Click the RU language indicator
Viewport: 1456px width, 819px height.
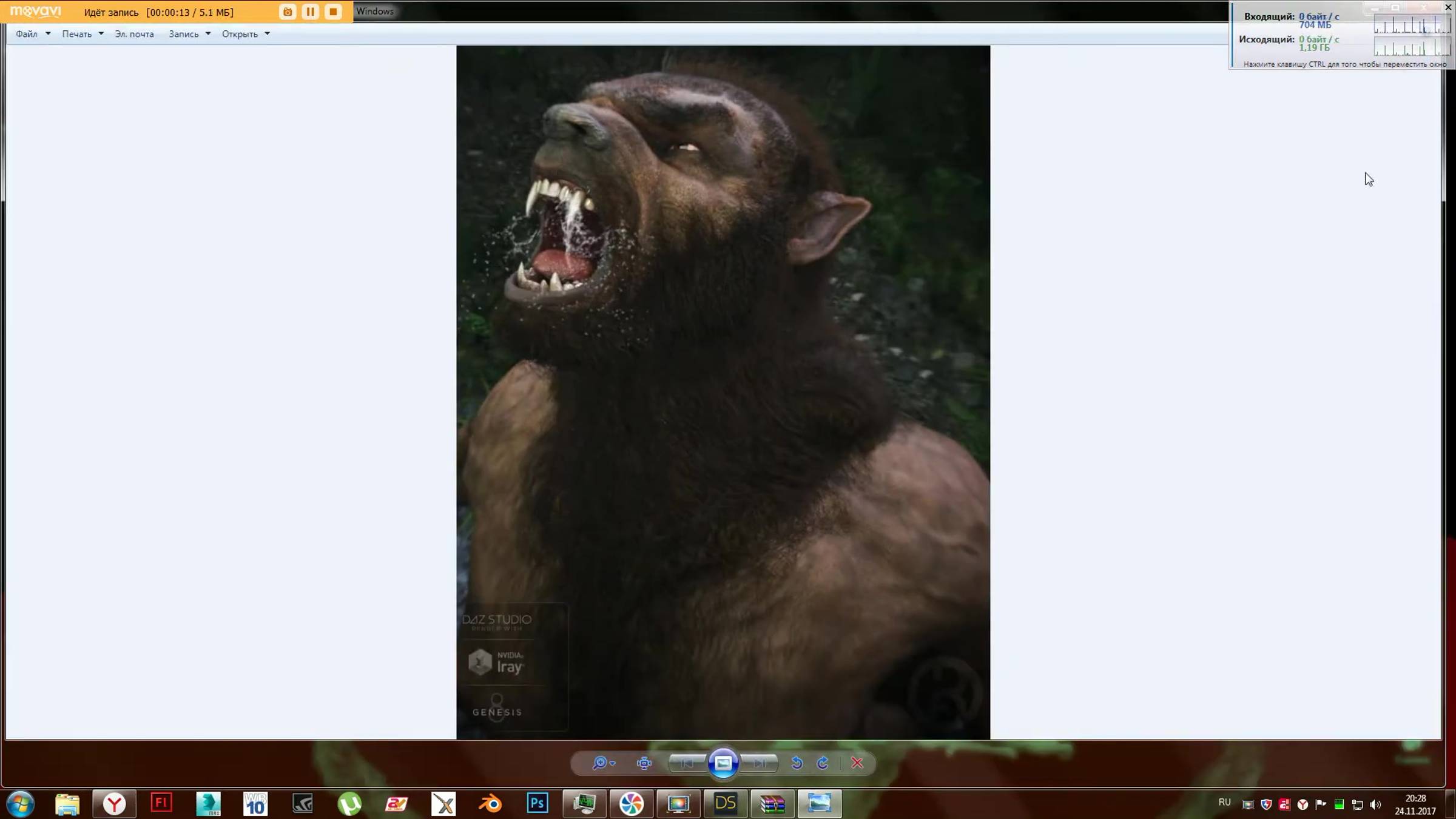[1224, 803]
